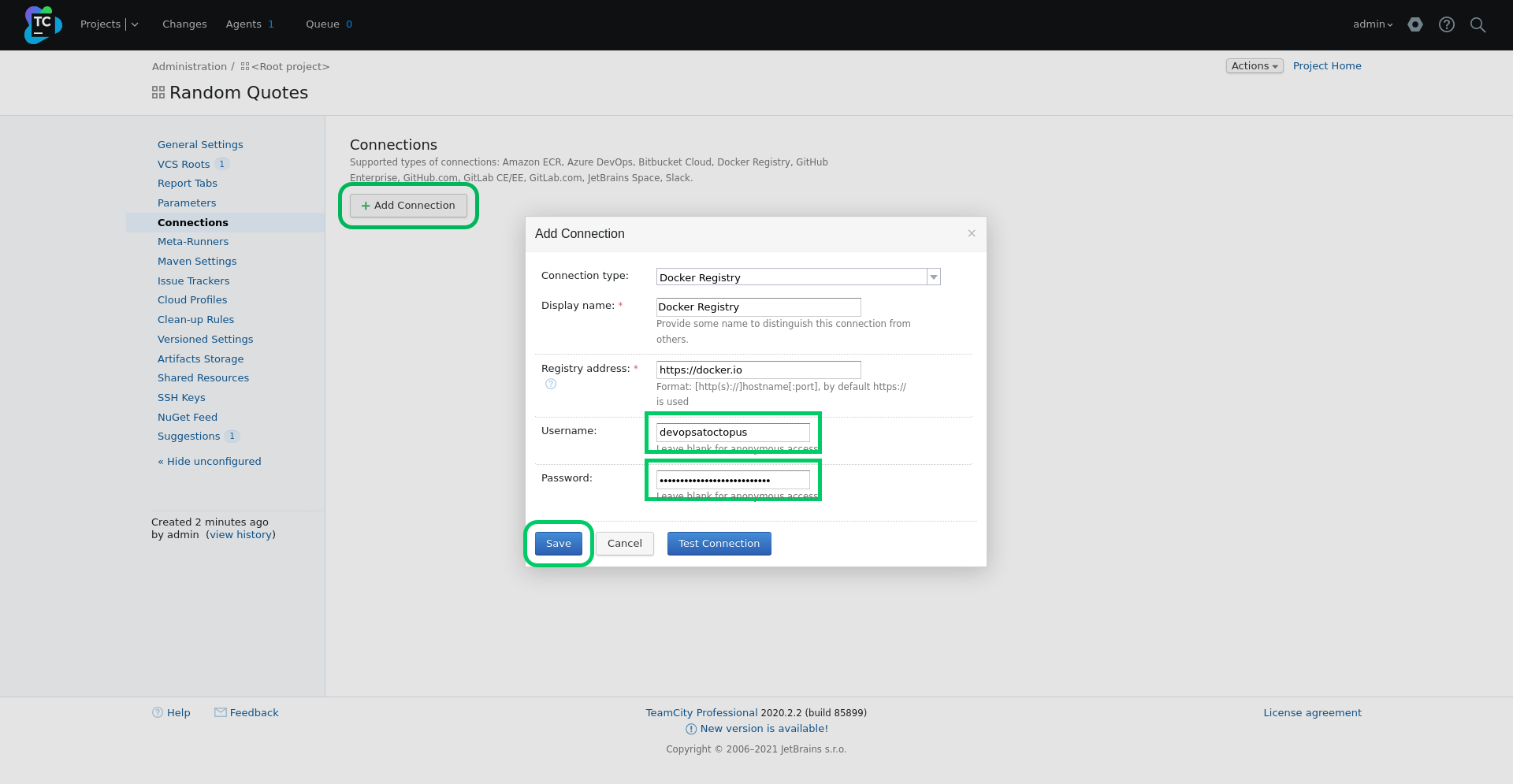This screenshot has height=784, width=1513.
Task: Open Shared Resources settings
Action: click(x=203, y=378)
